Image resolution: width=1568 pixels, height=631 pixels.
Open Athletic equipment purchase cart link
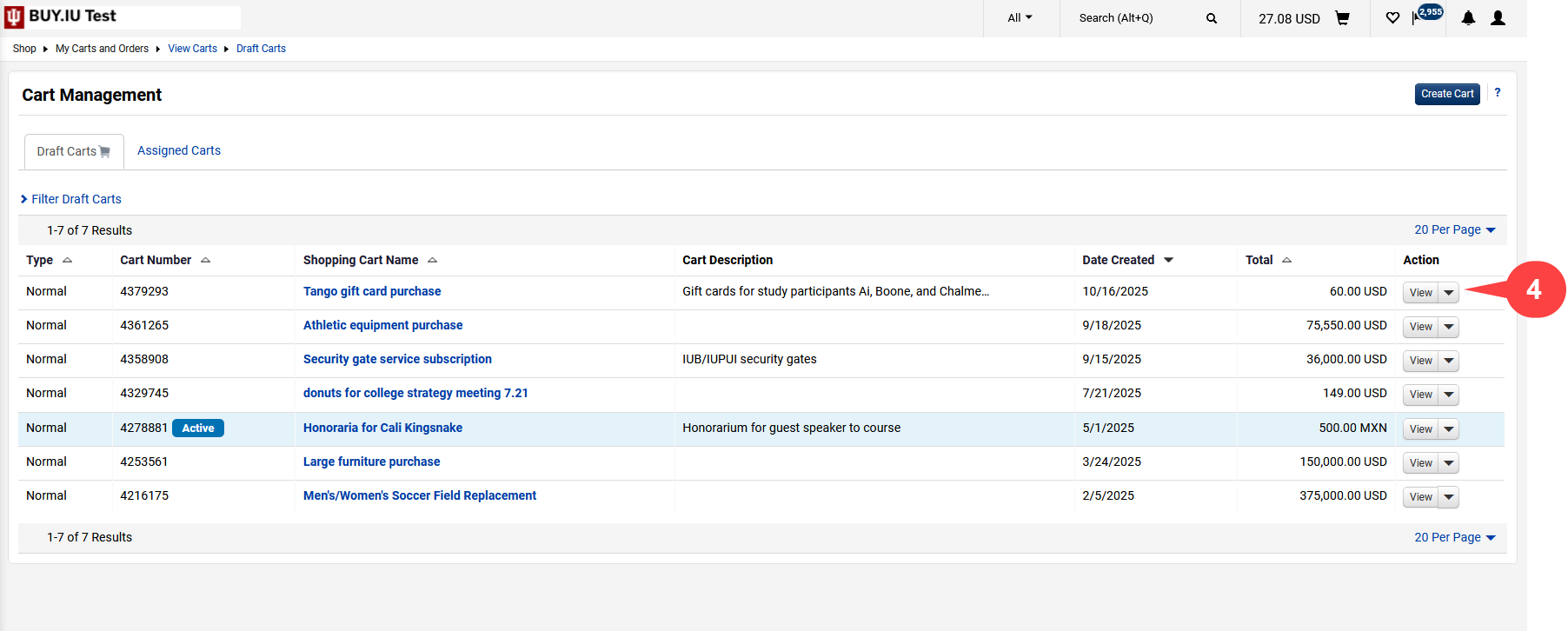click(x=382, y=325)
